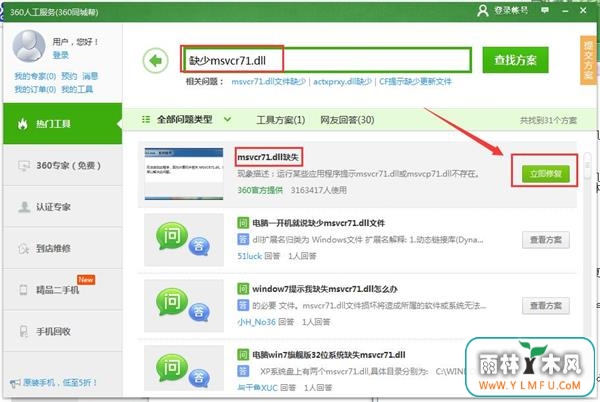Viewport: 600px width, 402px height.
Task: Click the 查找方案 search button
Action: 515,60
